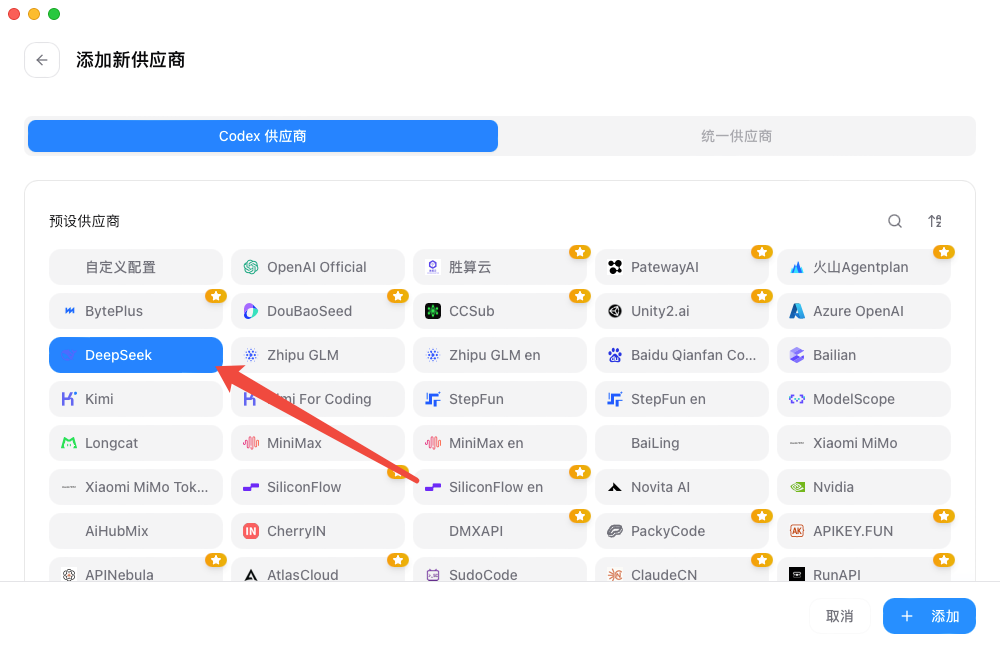The width and height of the screenshot is (1000, 650).
Task: Select 火山Agentplan provider
Action: click(x=864, y=267)
